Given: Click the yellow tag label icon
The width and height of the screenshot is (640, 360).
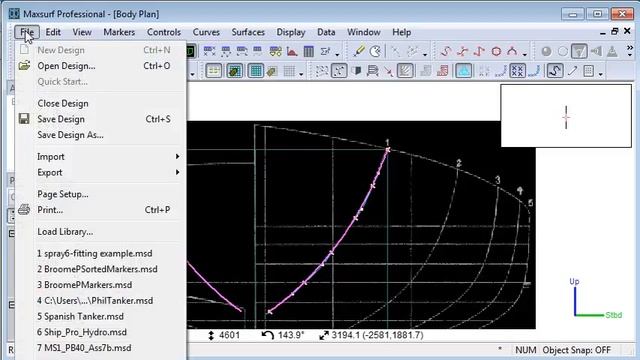Looking at the screenshot, I should (271, 71).
